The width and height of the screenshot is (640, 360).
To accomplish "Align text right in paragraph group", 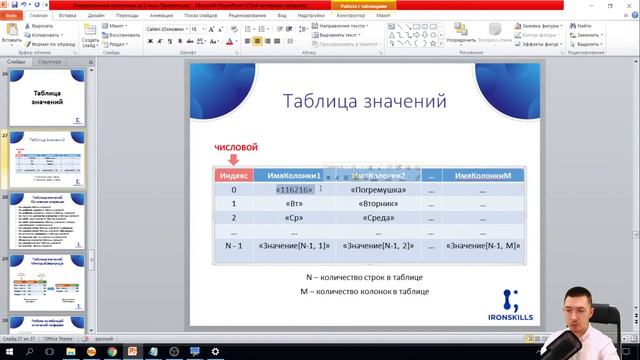I will (x=267, y=41).
